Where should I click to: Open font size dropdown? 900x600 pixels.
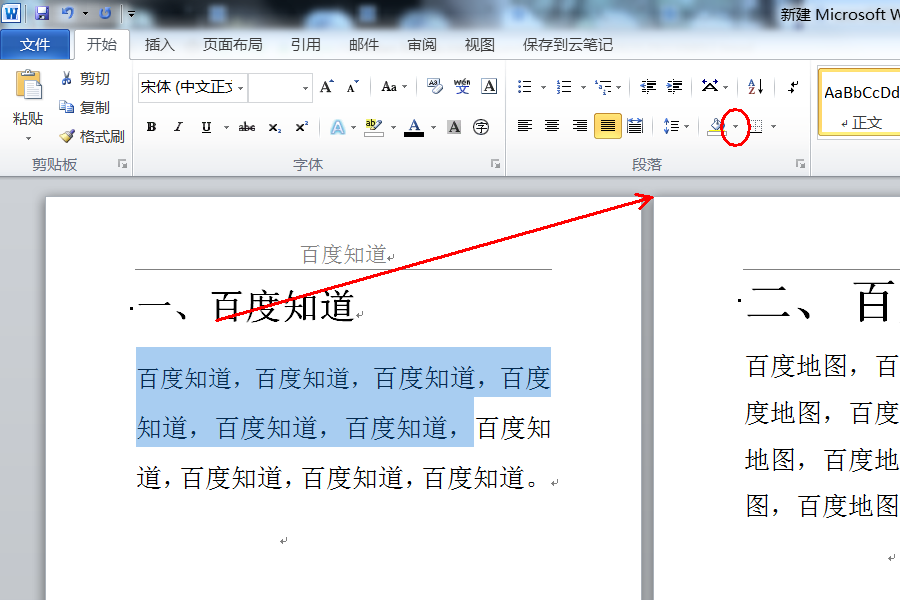tap(305, 88)
